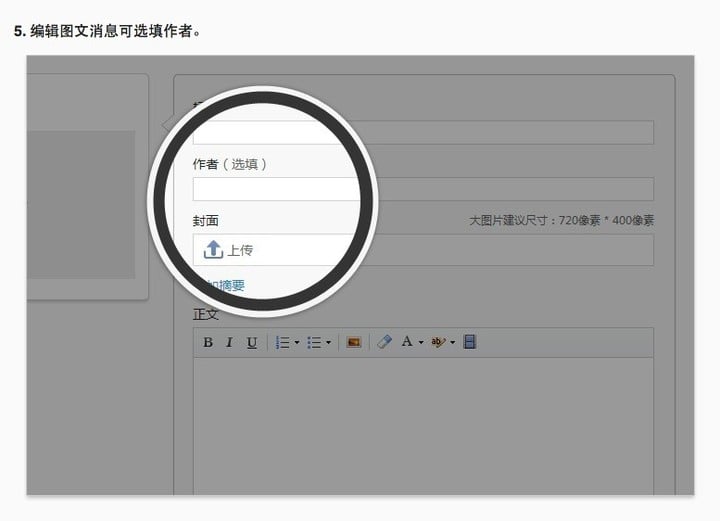
Task: Click the 上传 cover upload button
Action: [228, 250]
